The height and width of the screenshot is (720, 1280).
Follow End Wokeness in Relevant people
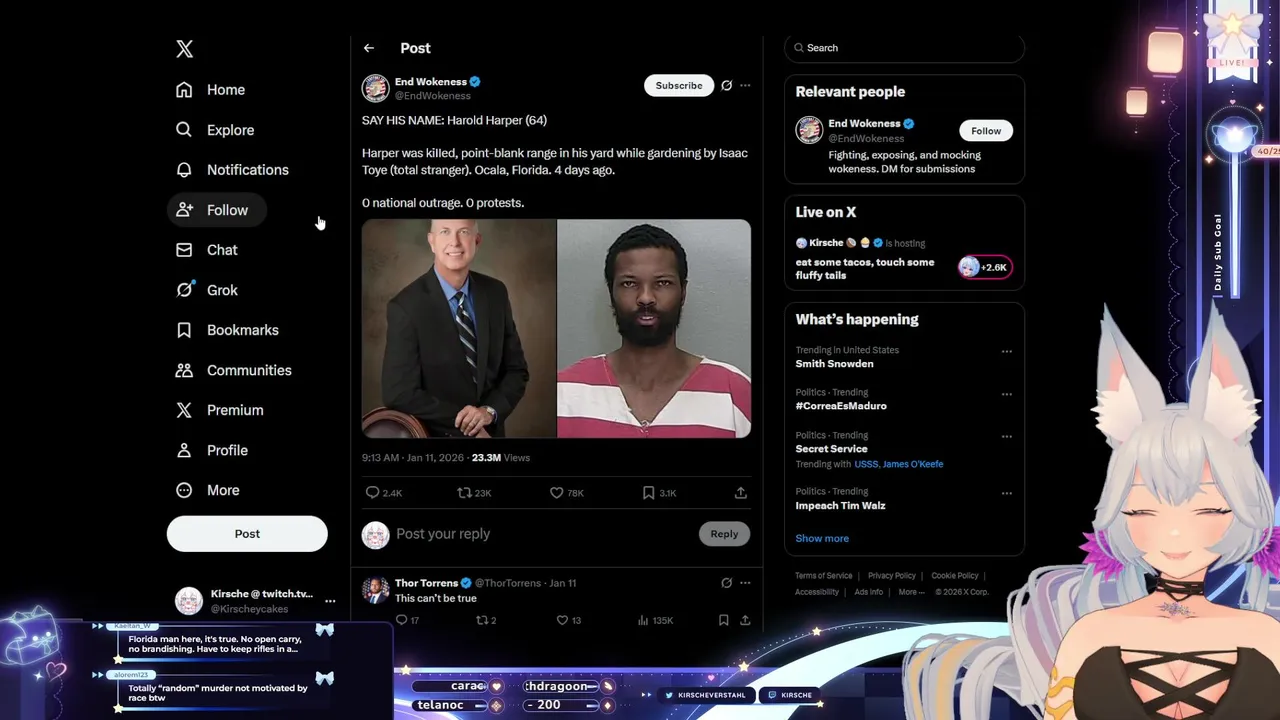(x=986, y=131)
